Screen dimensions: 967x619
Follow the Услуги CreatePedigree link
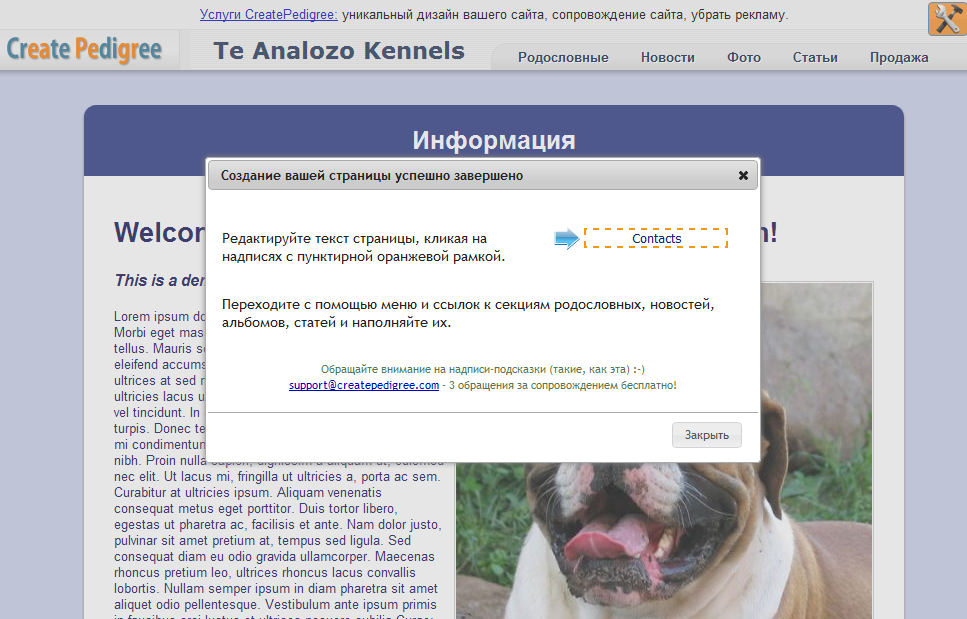click(268, 14)
